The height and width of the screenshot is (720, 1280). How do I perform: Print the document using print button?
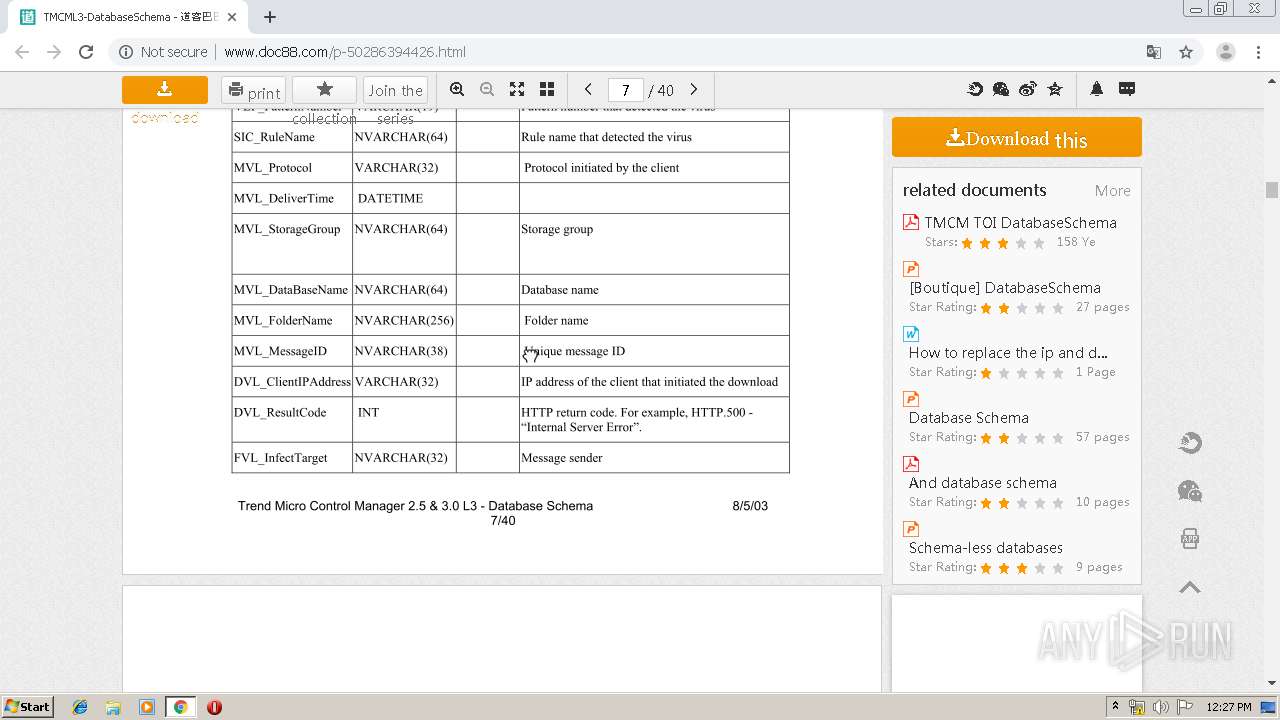[253, 91]
